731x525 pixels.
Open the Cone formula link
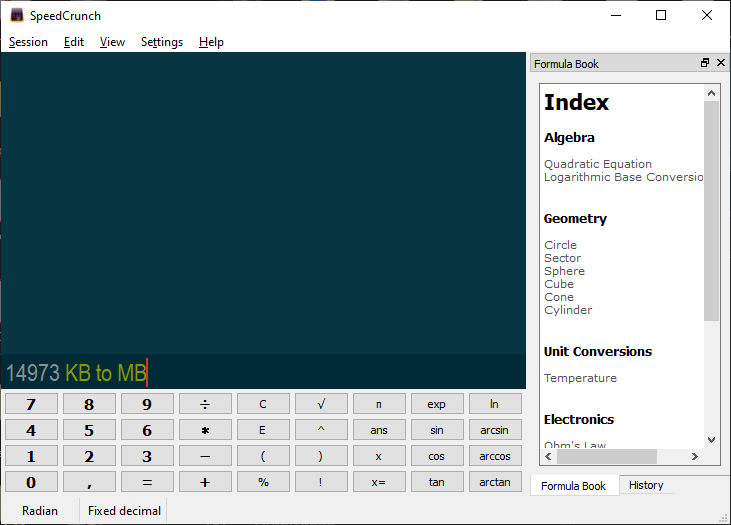coord(559,297)
